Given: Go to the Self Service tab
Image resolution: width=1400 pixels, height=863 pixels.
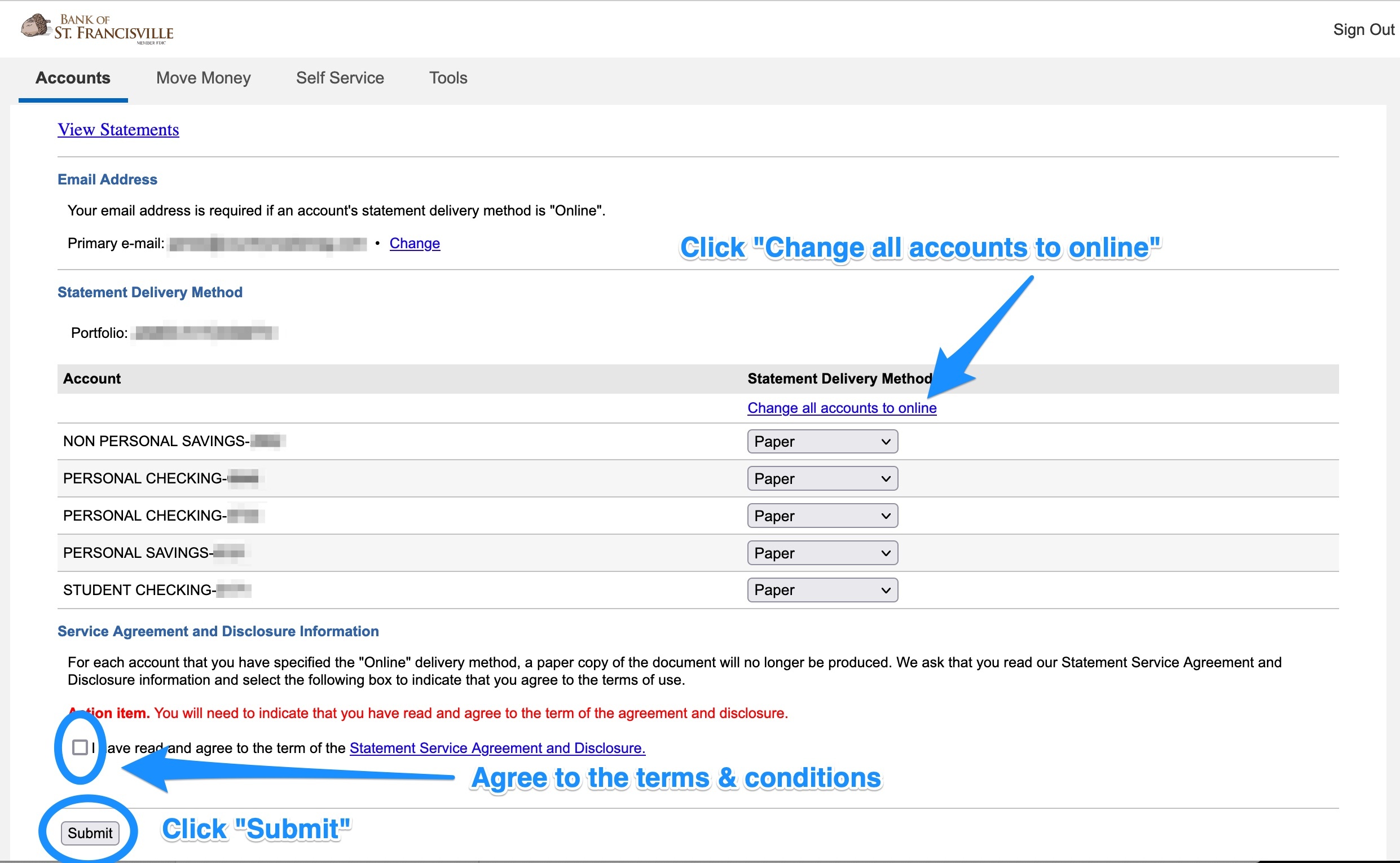Looking at the screenshot, I should coord(340,78).
